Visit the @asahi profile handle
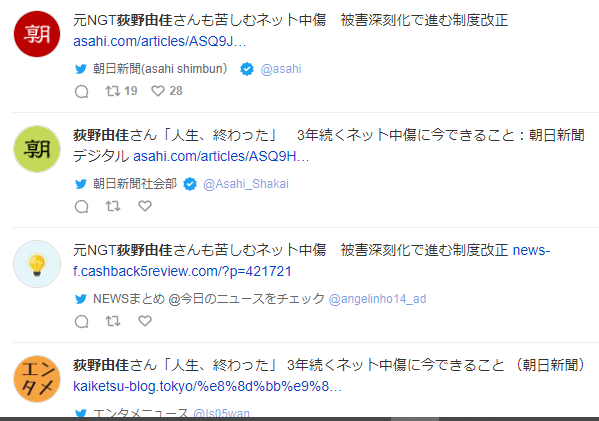The image size is (599, 421). point(281,69)
